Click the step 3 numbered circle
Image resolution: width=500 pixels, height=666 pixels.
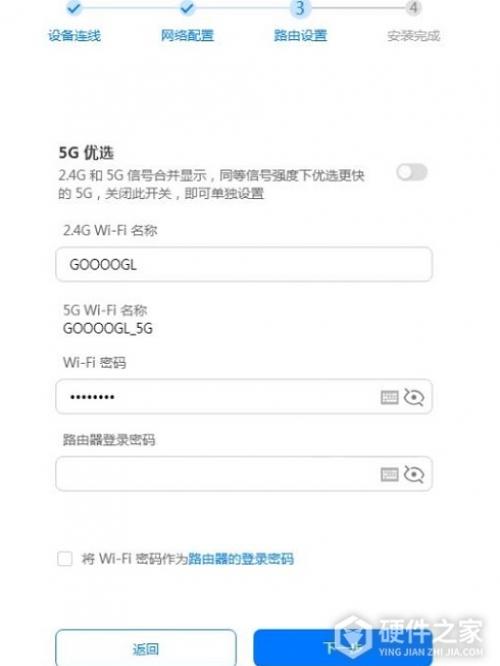pyautogui.click(x=300, y=8)
